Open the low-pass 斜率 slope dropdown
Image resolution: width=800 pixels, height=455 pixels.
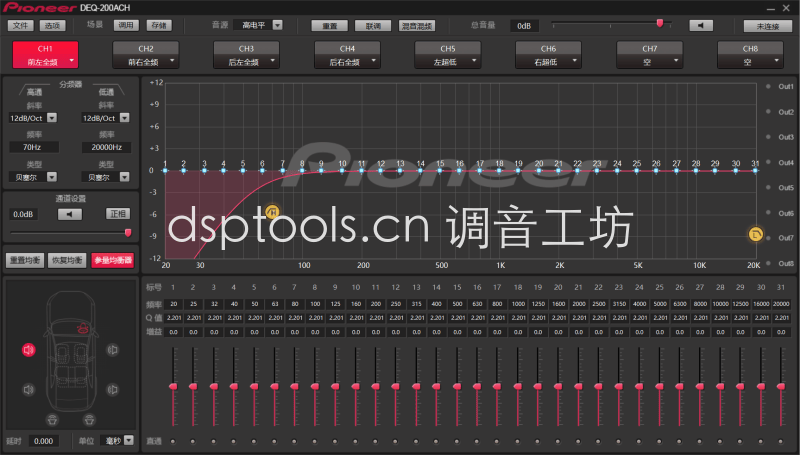pyautogui.click(x=124, y=118)
